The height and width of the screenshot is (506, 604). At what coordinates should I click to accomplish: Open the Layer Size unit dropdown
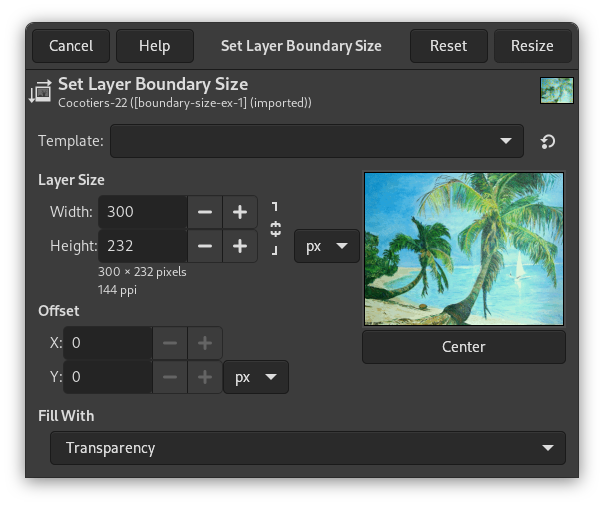click(x=326, y=246)
